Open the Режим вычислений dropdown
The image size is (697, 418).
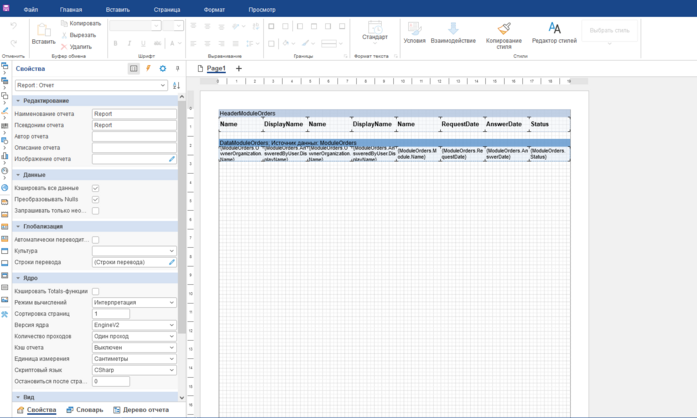134,302
